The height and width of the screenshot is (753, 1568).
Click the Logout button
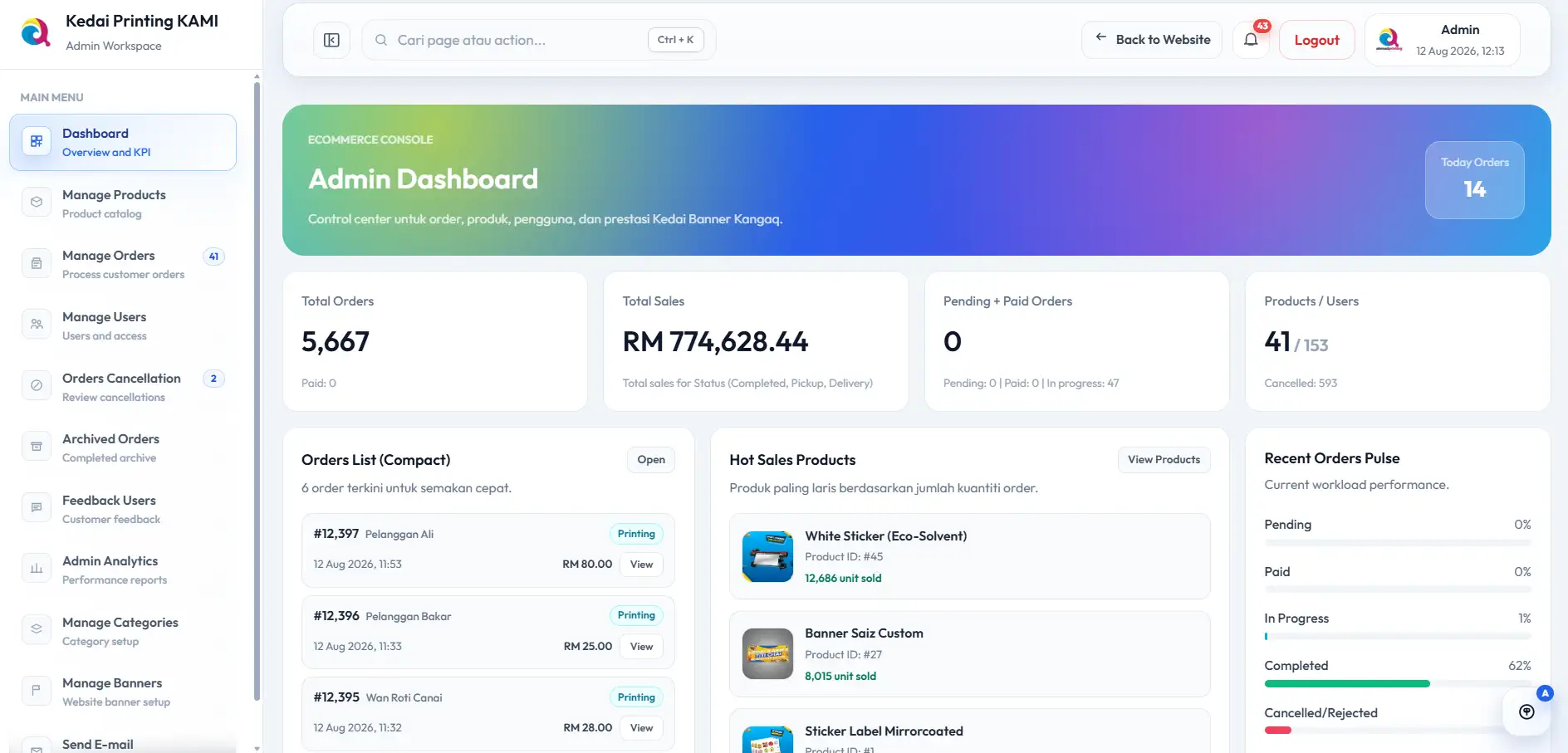1316,40
